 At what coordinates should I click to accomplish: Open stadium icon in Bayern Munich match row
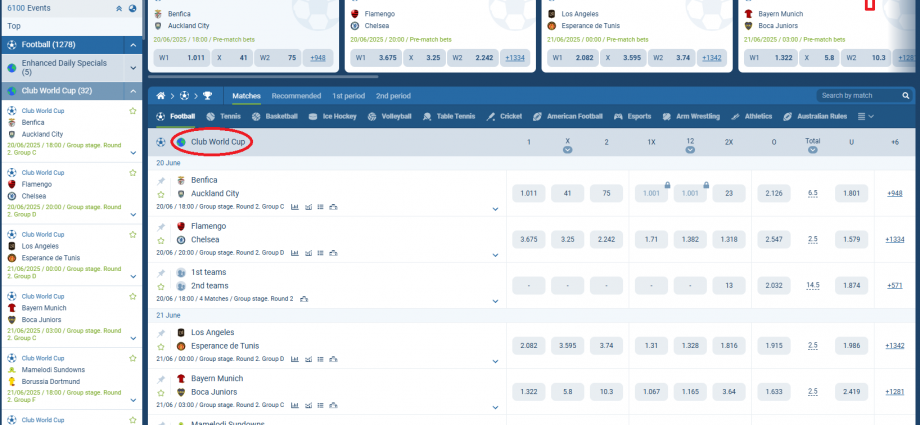[333, 406]
